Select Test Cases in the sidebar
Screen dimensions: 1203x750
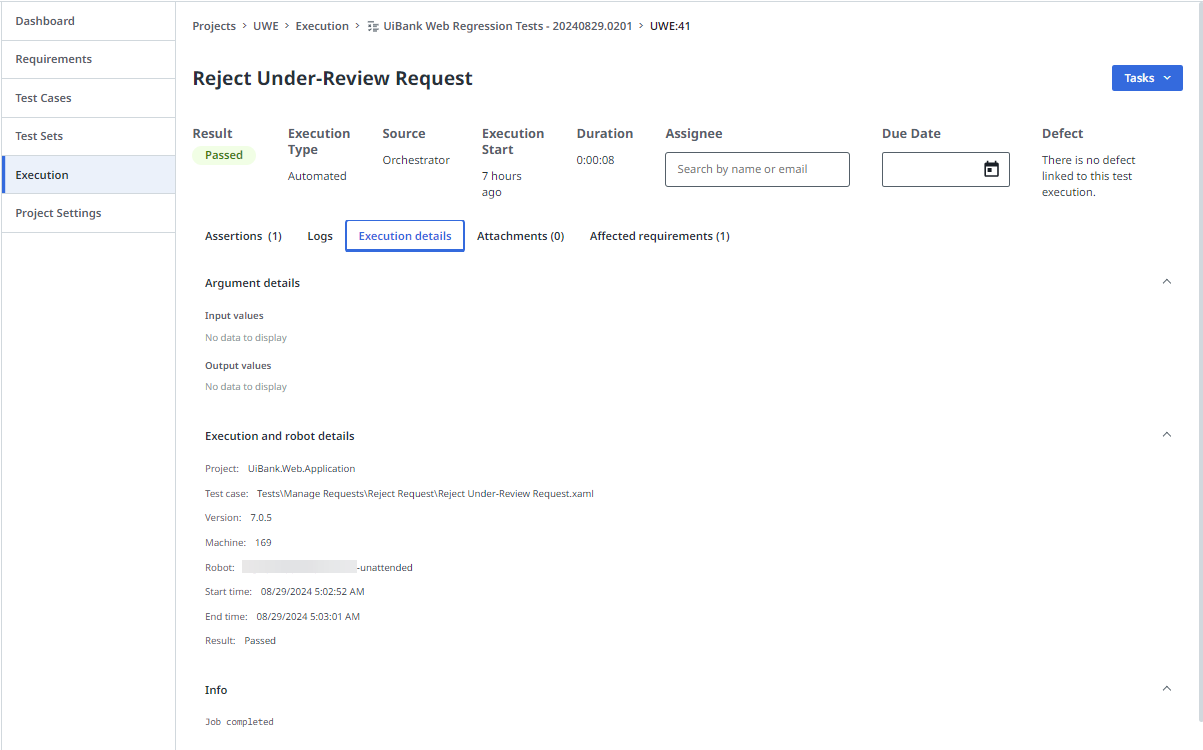[x=42, y=97]
